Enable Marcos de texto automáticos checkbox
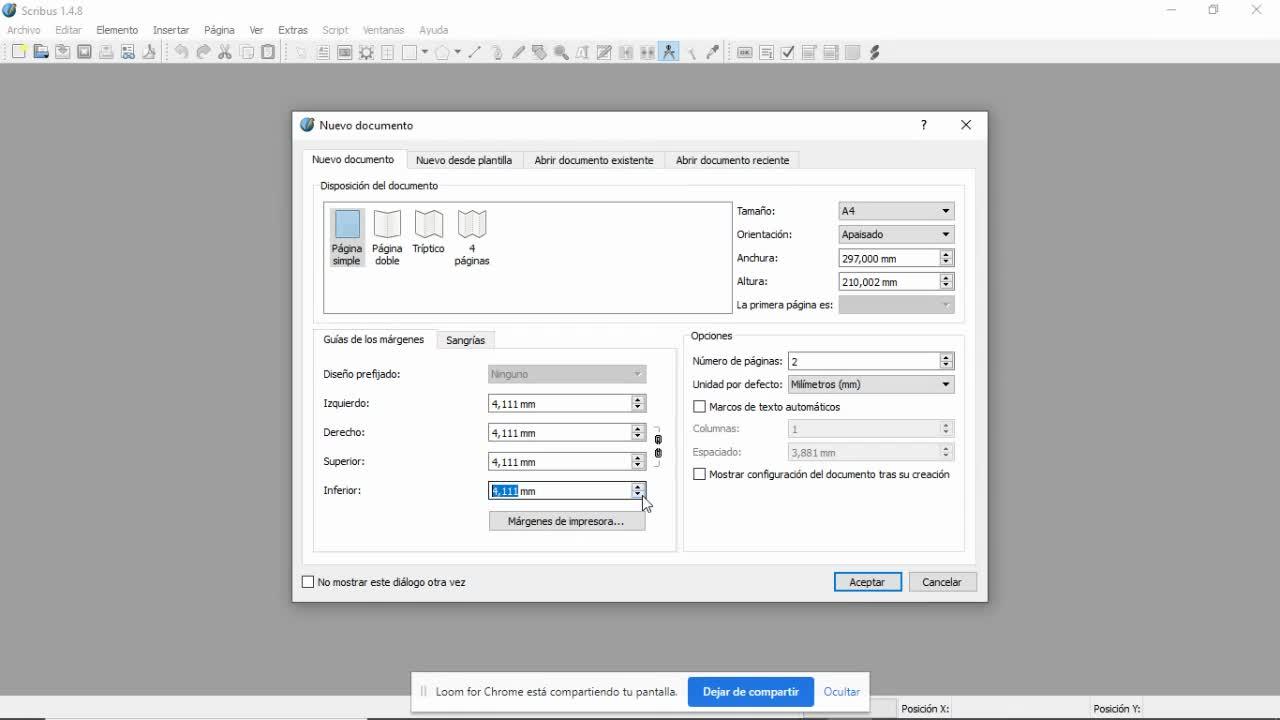The width and height of the screenshot is (1280, 720). point(700,407)
